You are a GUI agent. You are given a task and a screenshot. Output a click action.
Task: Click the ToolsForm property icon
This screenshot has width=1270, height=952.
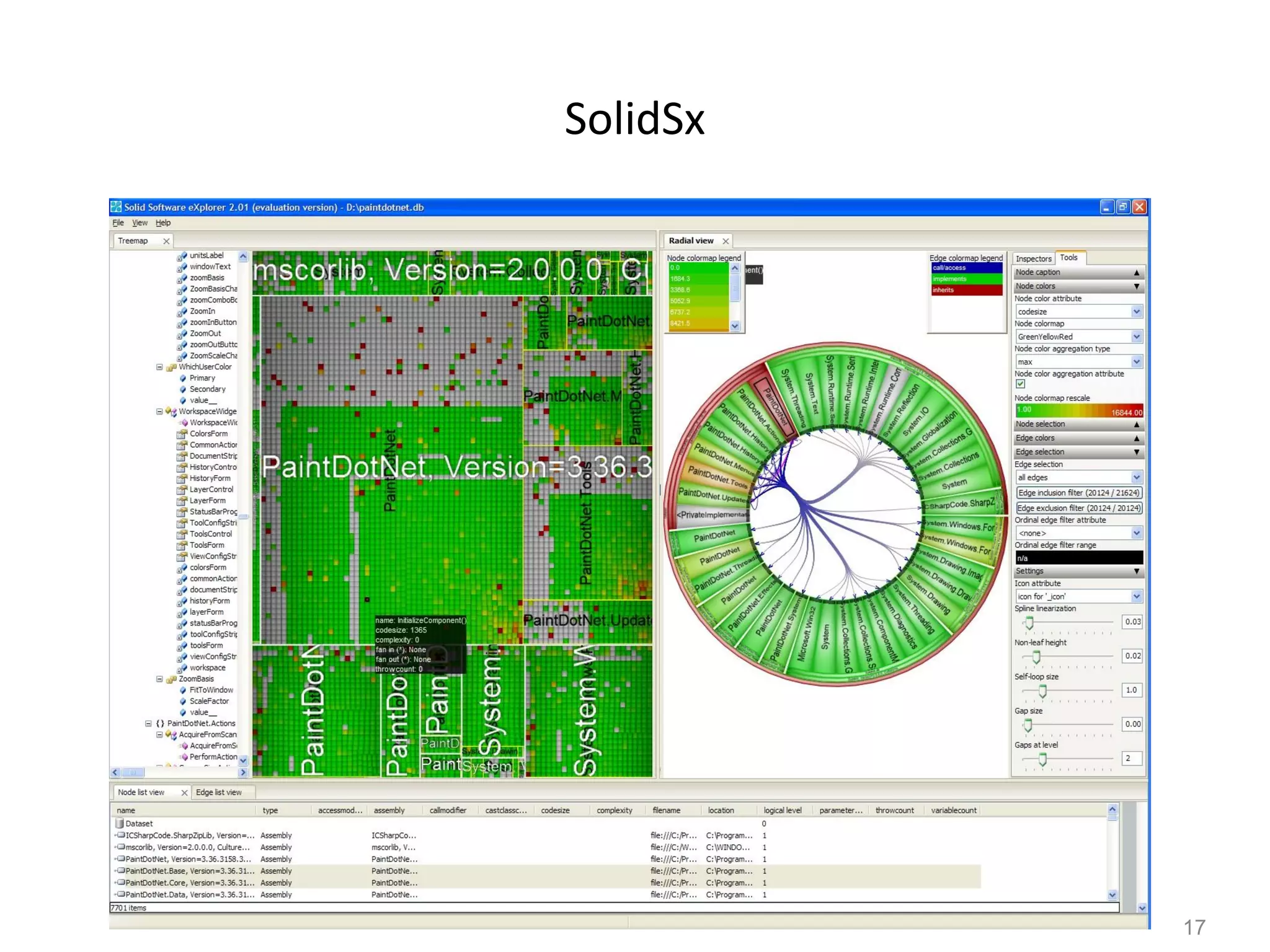click(182, 546)
